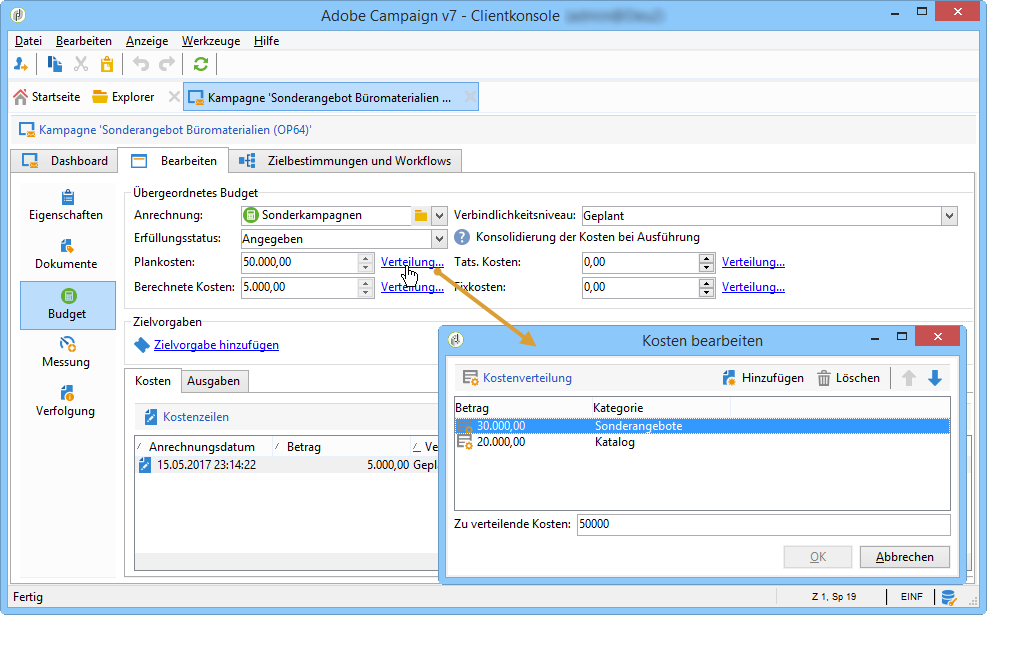Click the Abbrechen button

[x=904, y=557]
